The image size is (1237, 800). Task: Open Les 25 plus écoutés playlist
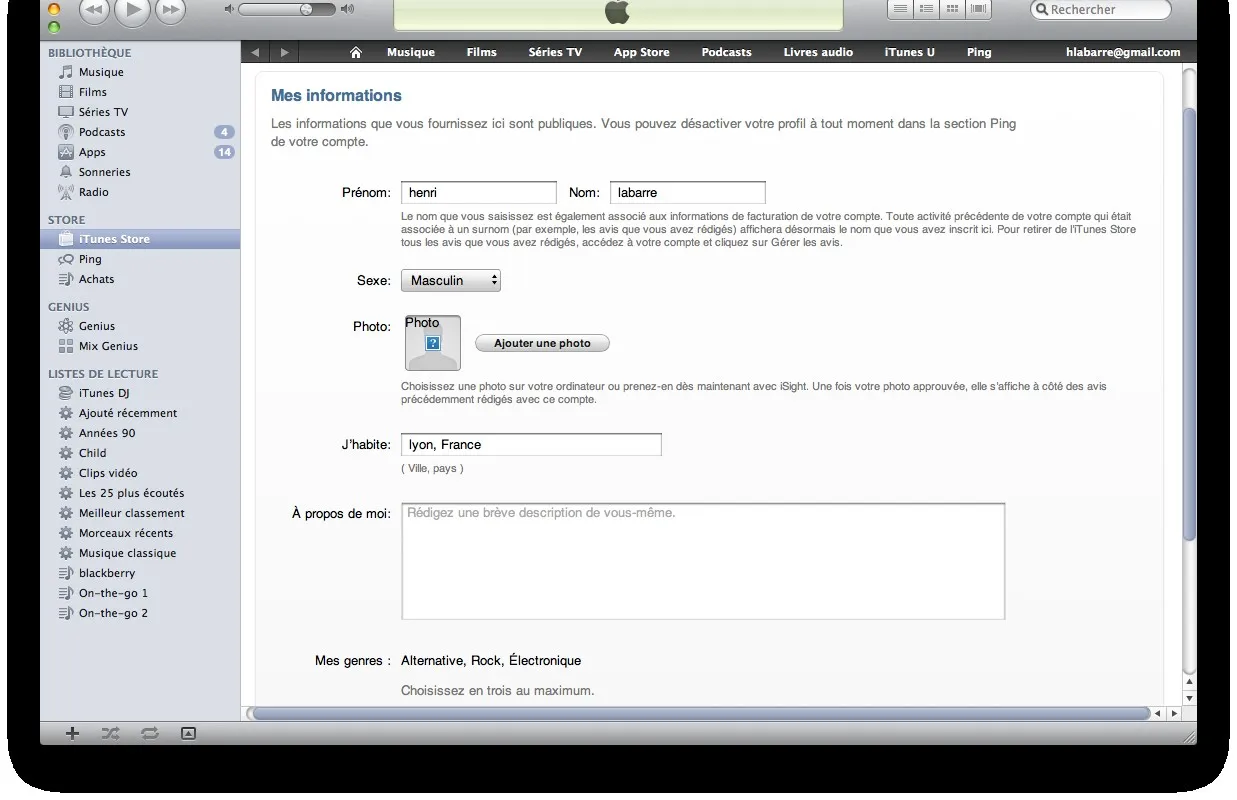131,493
